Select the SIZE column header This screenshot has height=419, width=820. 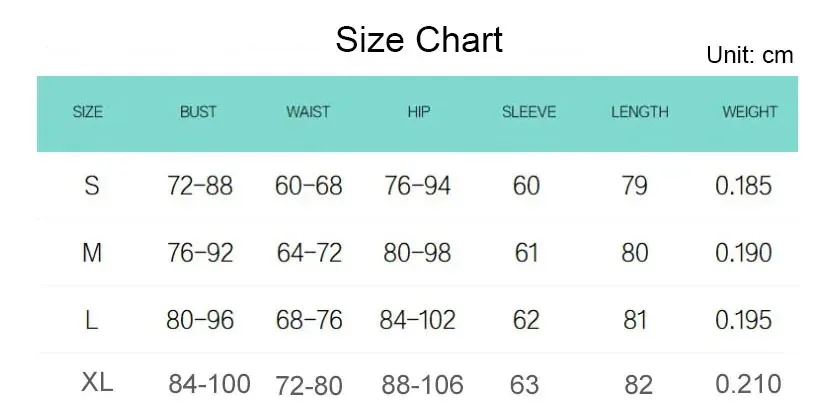pos(88,112)
